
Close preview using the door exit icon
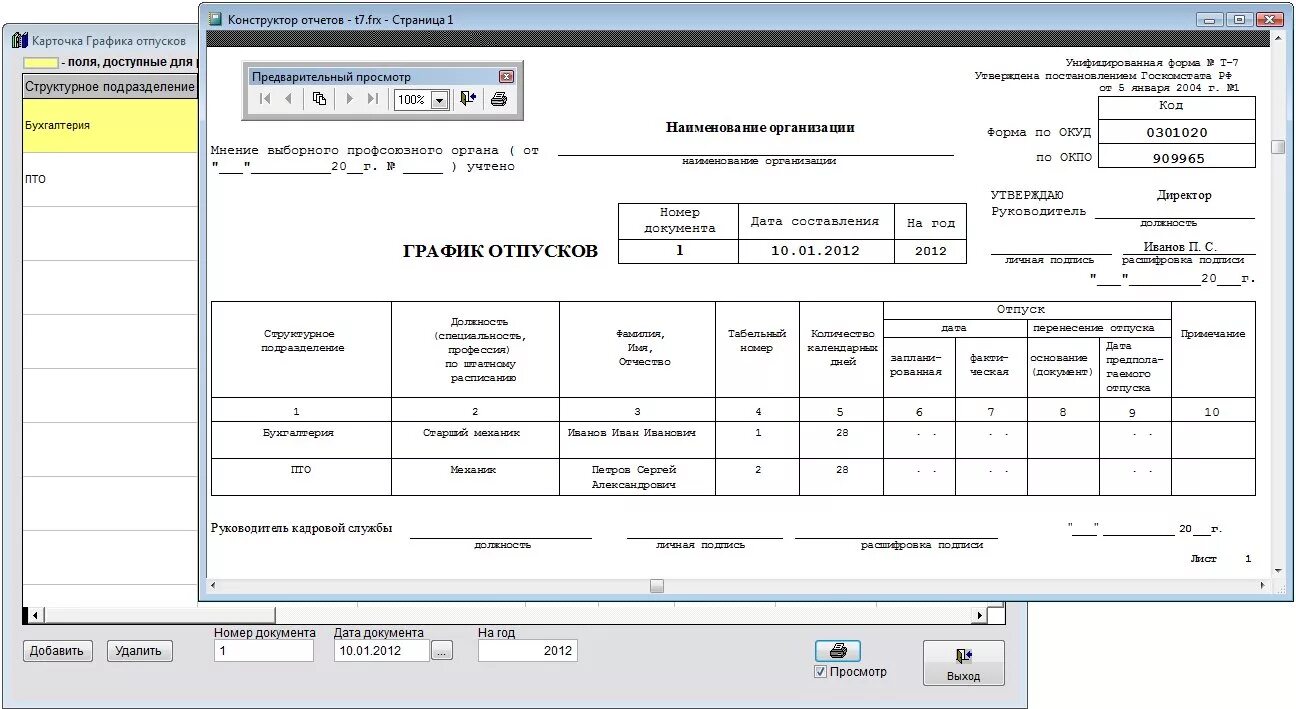(468, 99)
